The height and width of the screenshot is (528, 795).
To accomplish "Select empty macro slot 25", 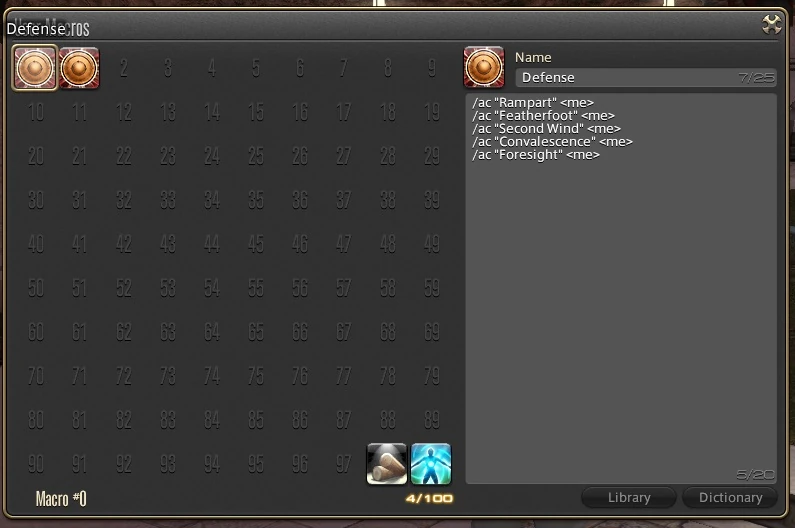I will 256,156.
